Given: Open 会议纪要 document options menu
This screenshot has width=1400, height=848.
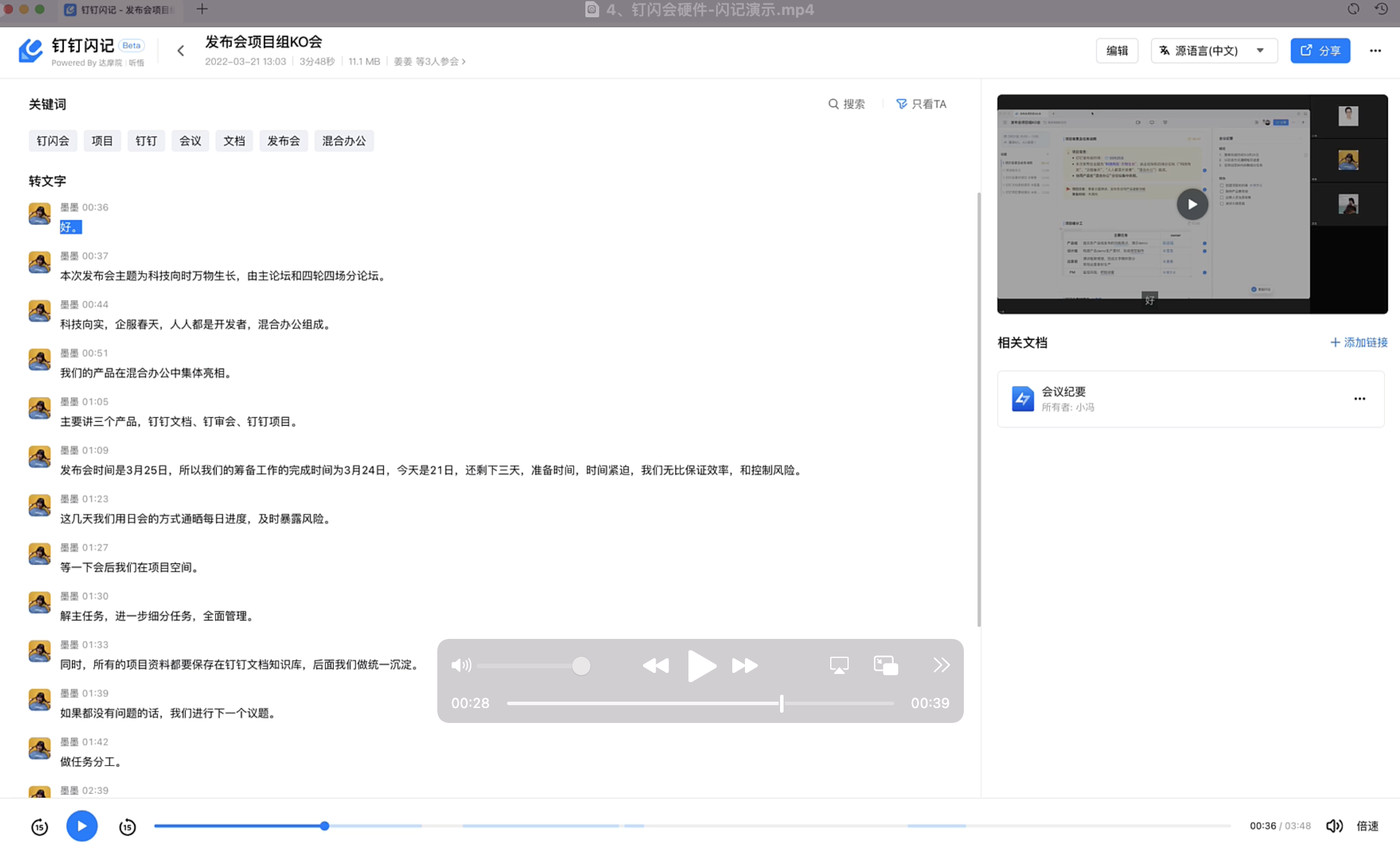Looking at the screenshot, I should (1360, 399).
